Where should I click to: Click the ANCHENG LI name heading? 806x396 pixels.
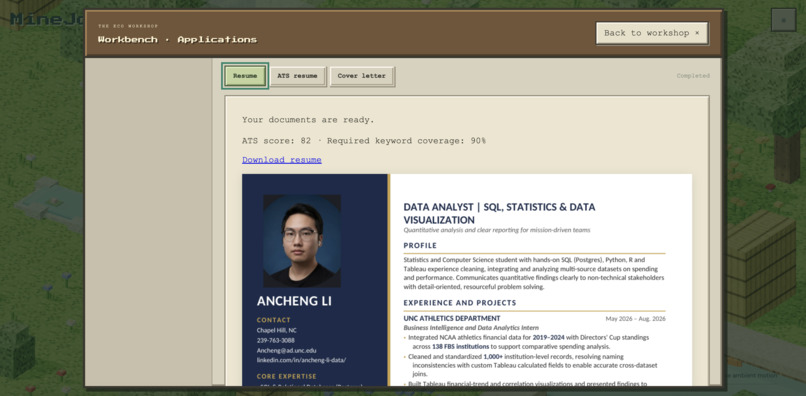tap(294, 301)
